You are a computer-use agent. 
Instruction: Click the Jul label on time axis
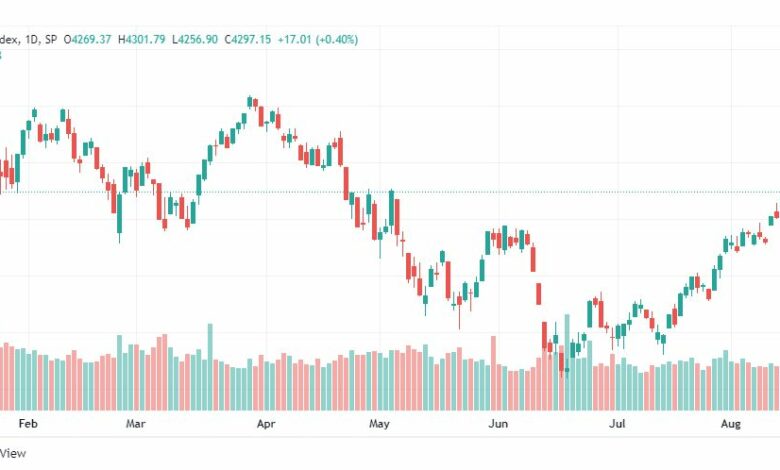pos(617,424)
